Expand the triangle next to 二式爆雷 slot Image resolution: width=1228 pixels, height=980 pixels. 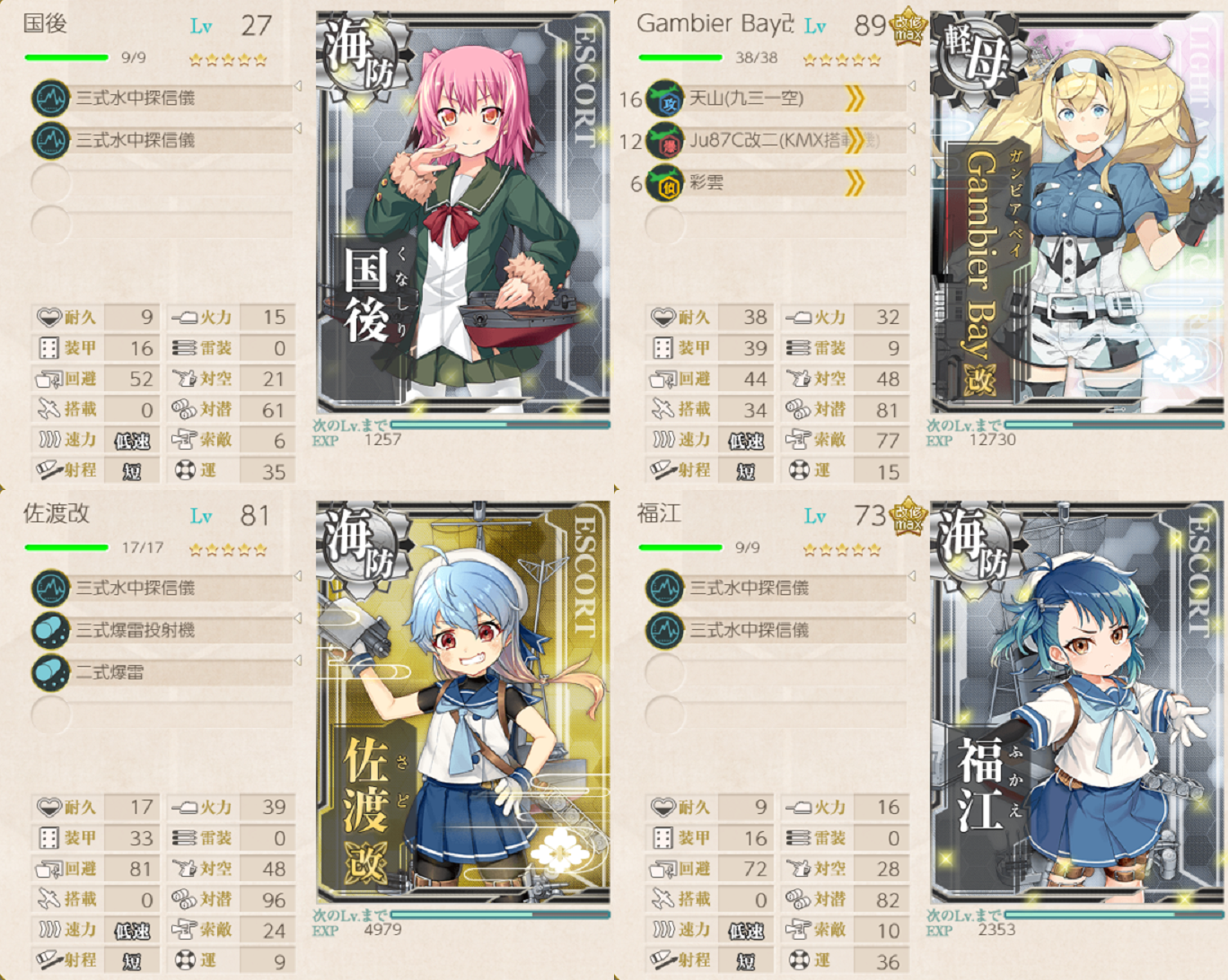(298, 661)
